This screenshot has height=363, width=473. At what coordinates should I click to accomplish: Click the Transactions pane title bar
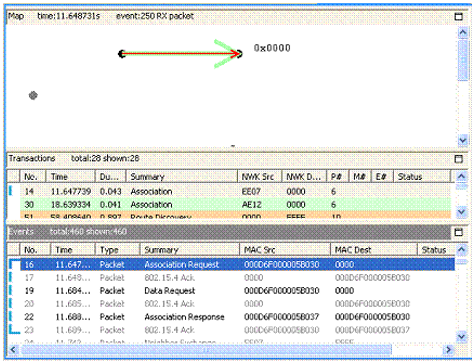230,159
